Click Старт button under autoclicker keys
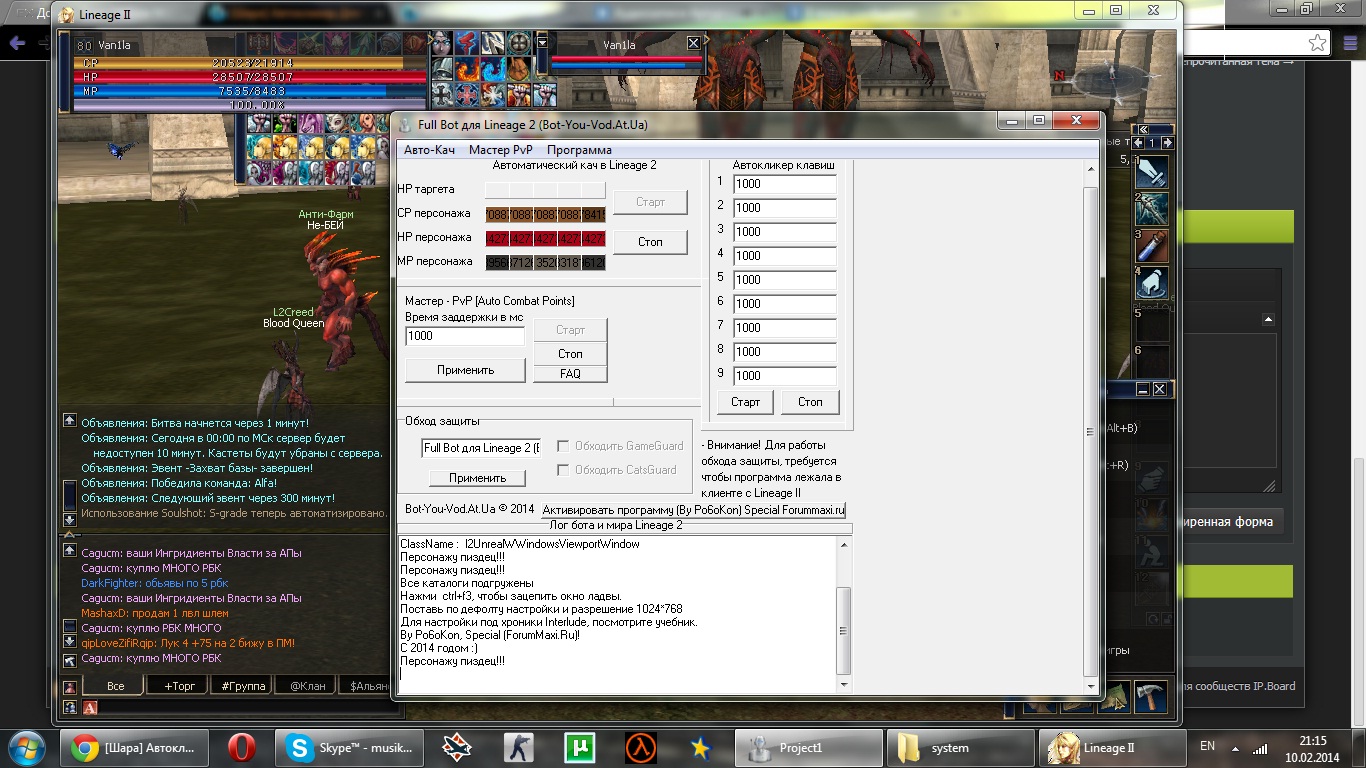This screenshot has height=768, width=1366. click(x=745, y=402)
